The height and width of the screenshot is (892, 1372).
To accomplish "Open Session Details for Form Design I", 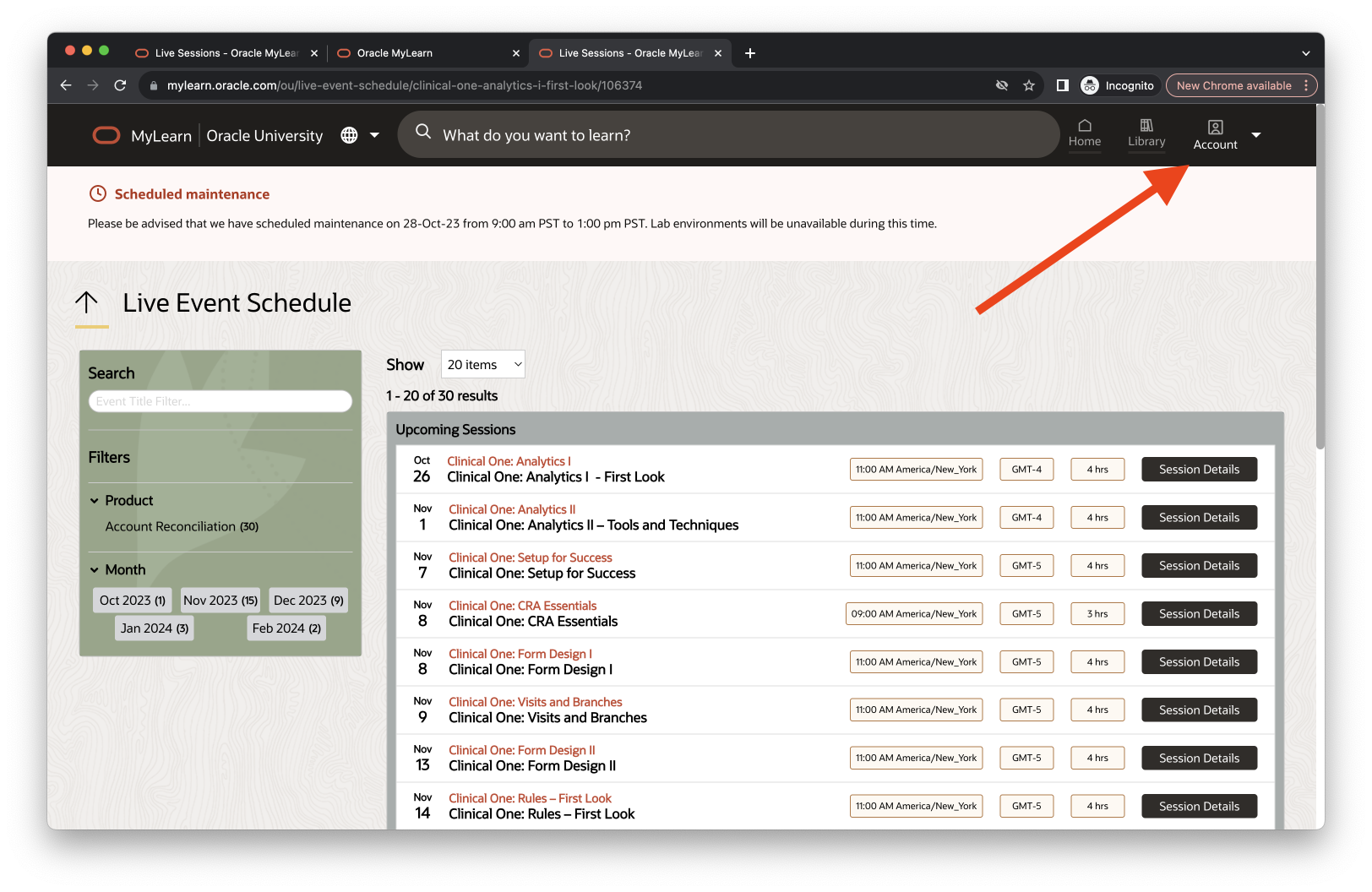I will (1199, 662).
